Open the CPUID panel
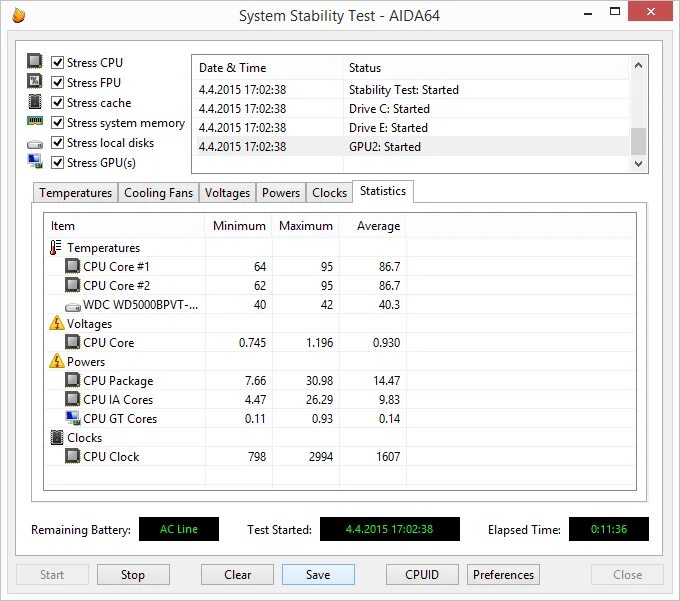Image resolution: width=680 pixels, height=601 pixels. [x=422, y=575]
